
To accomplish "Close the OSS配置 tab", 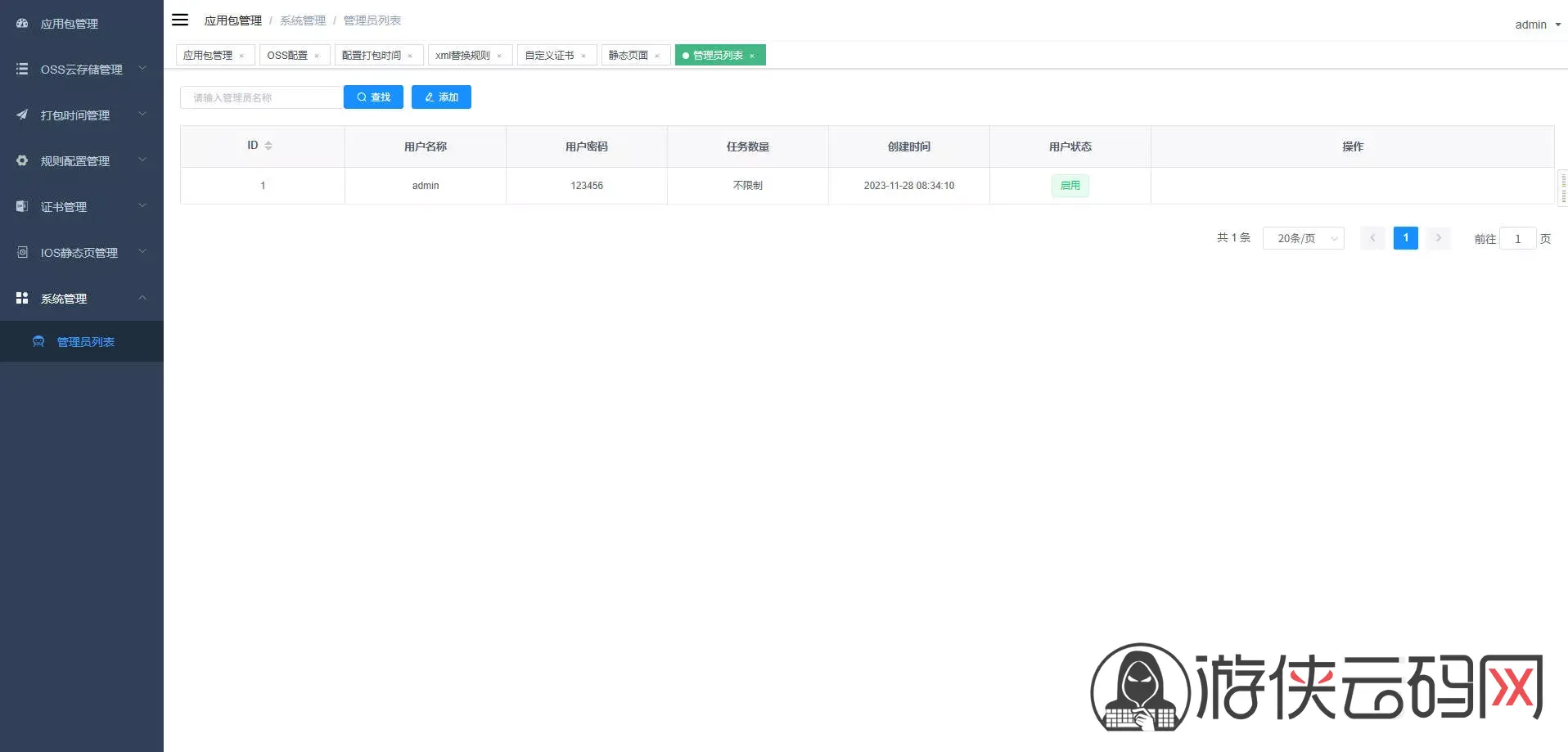I will [317, 56].
